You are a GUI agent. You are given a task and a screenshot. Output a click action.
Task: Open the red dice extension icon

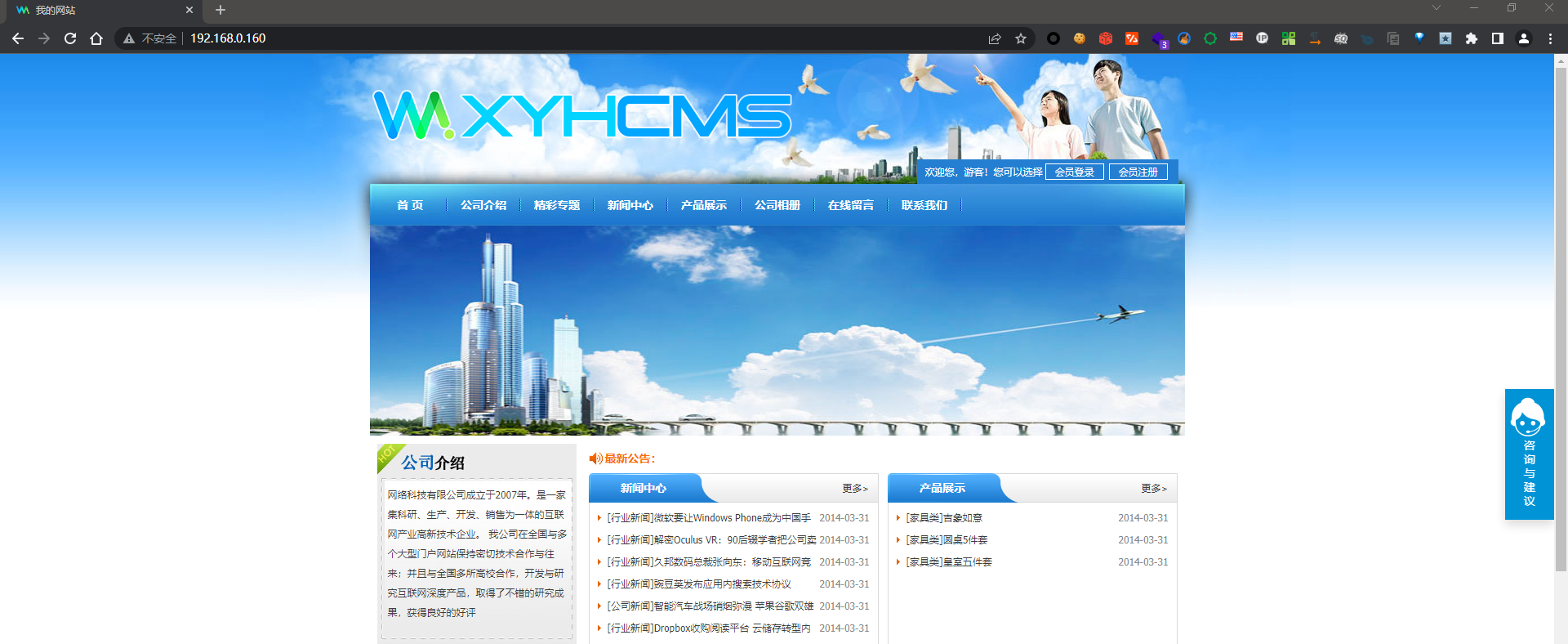[x=1106, y=38]
